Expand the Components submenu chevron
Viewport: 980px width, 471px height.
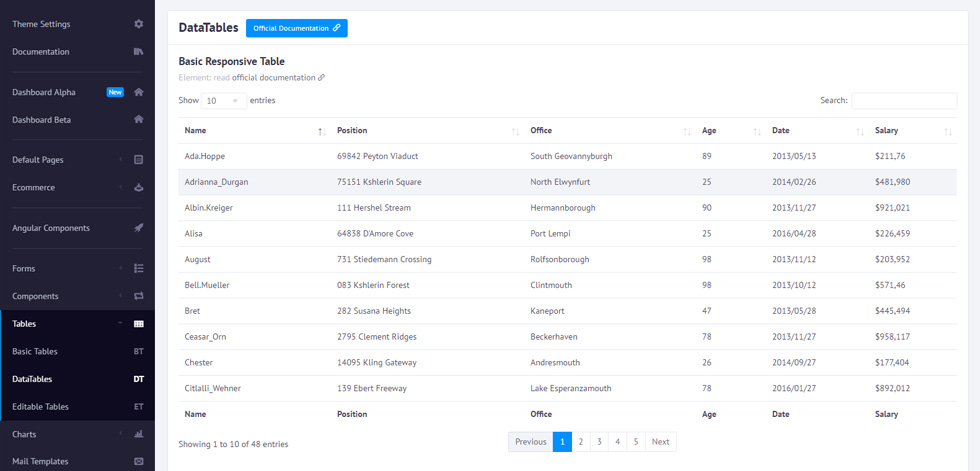tap(121, 296)
